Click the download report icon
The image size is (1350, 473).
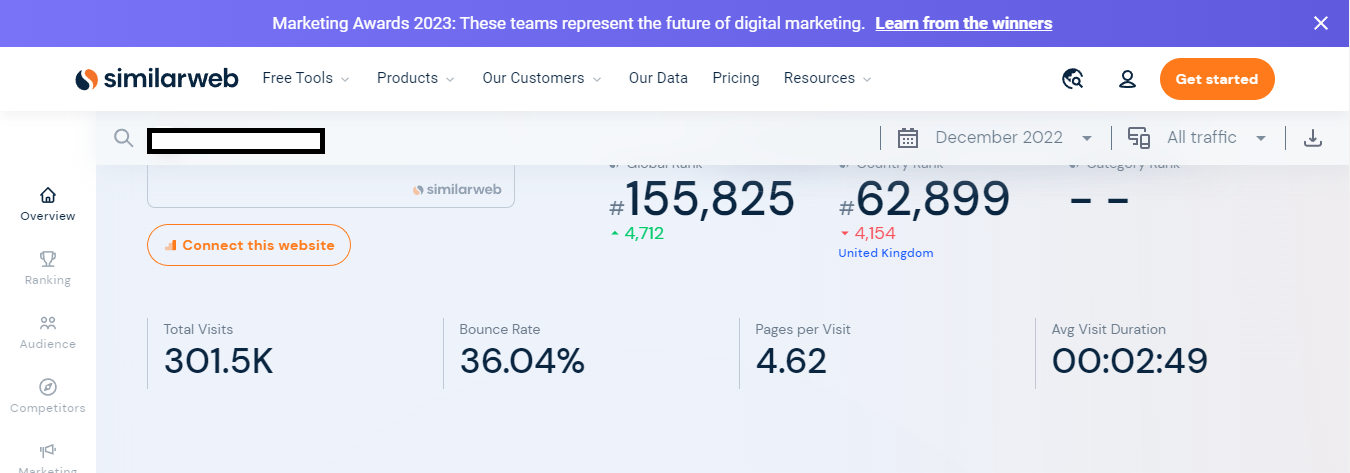(x=1313, y=138)
